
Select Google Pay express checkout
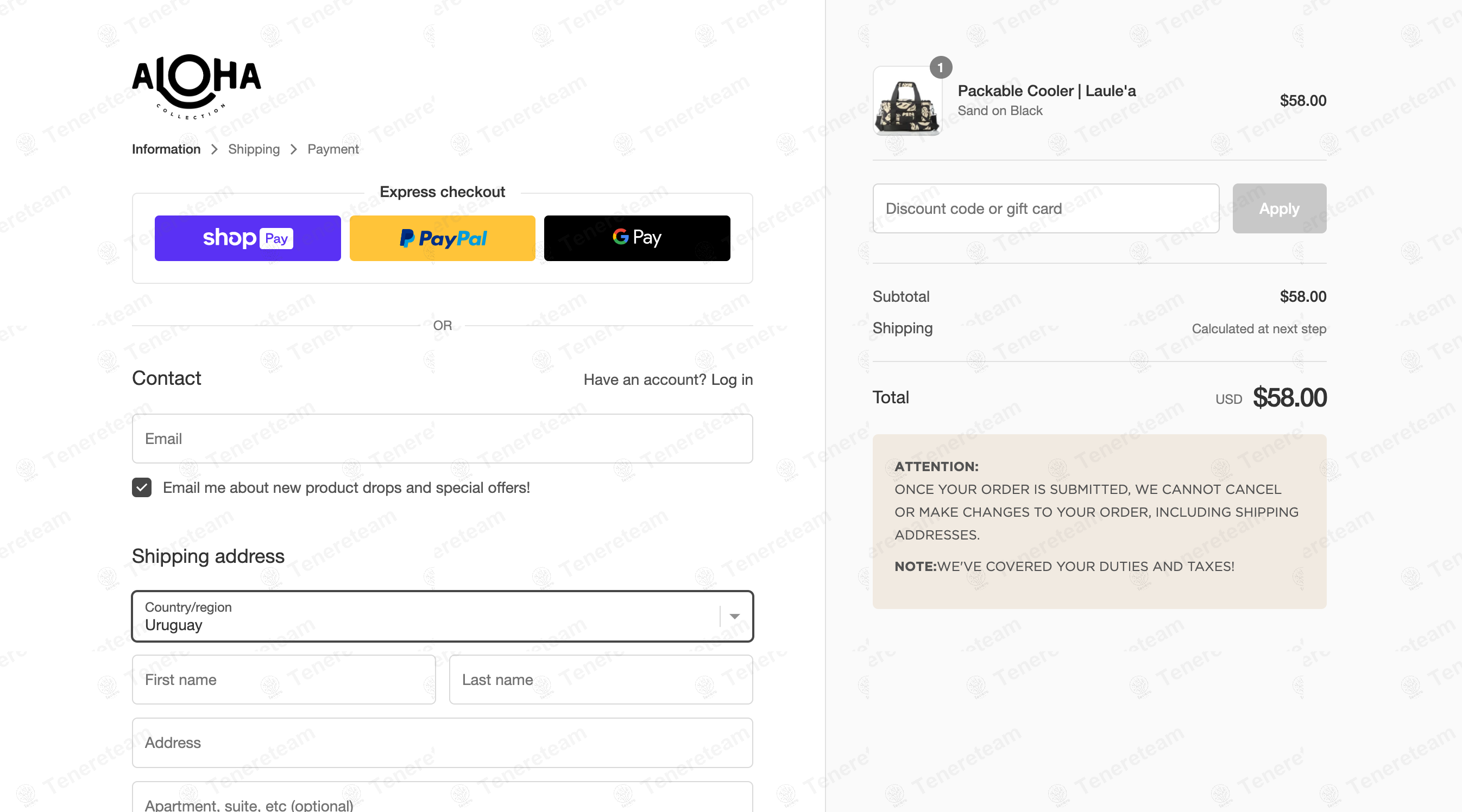pos(637,238)
